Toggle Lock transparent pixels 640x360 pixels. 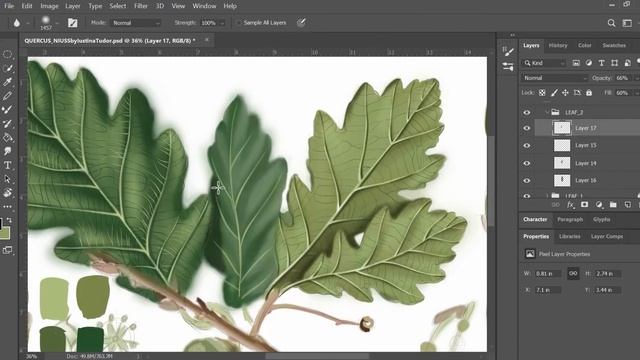coord(542,93)
